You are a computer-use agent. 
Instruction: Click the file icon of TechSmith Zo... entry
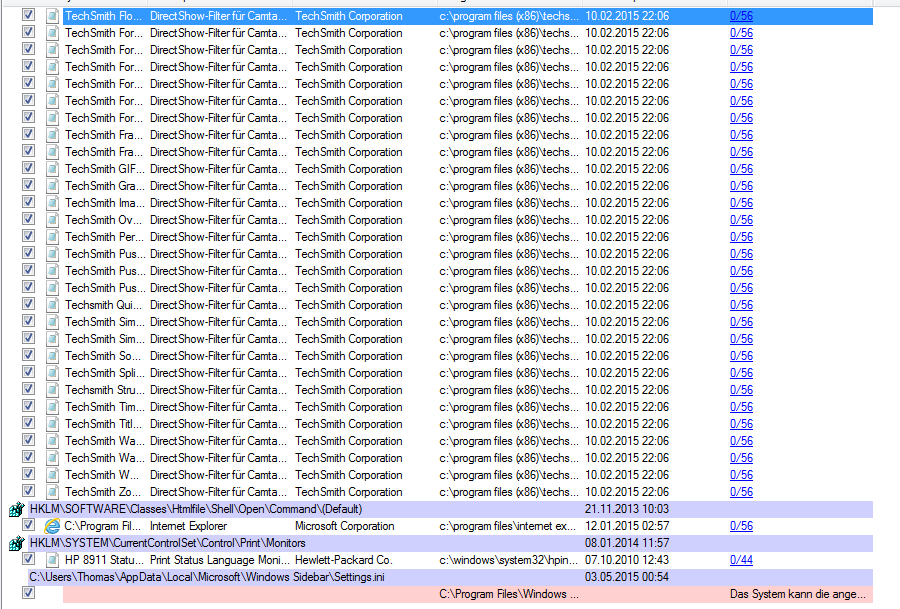pos(52,492)
